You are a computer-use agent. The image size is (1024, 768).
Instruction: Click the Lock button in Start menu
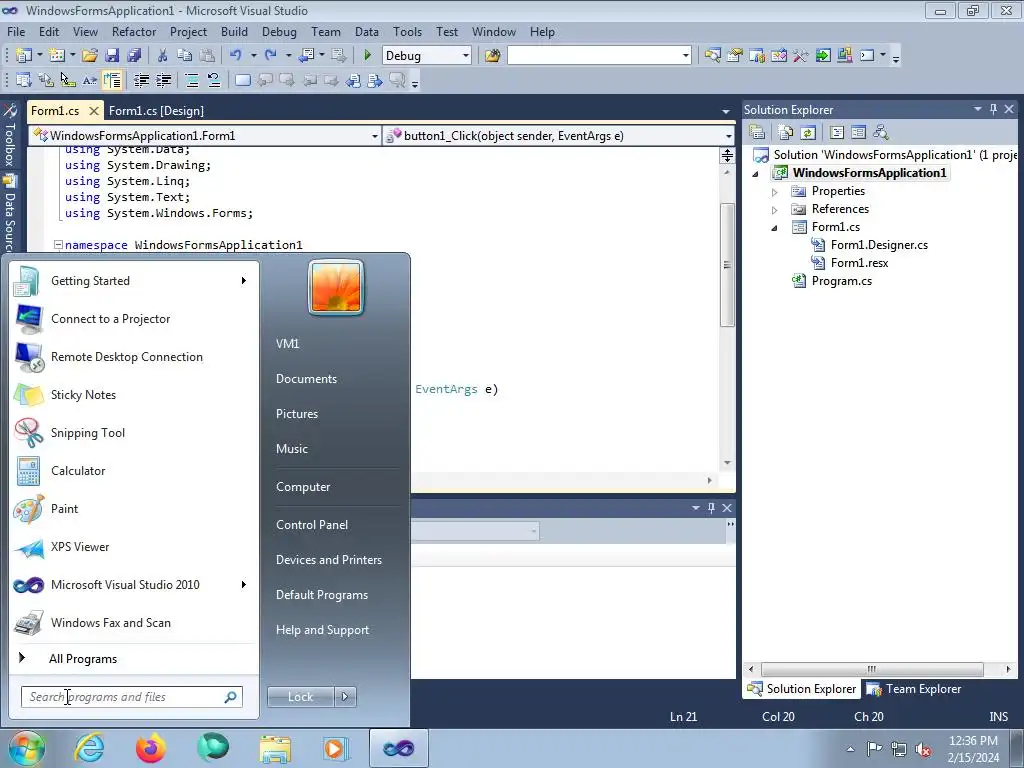point(300,697)
